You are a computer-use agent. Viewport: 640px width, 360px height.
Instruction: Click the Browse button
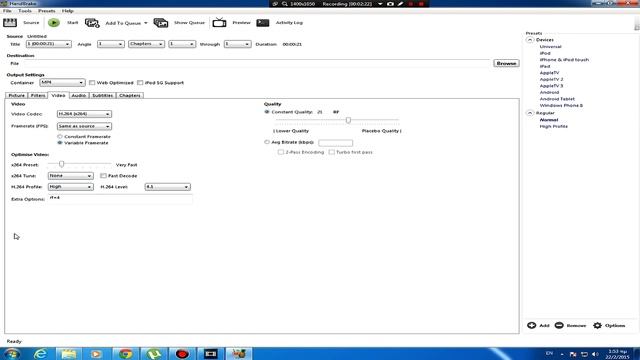pos(506,63)
